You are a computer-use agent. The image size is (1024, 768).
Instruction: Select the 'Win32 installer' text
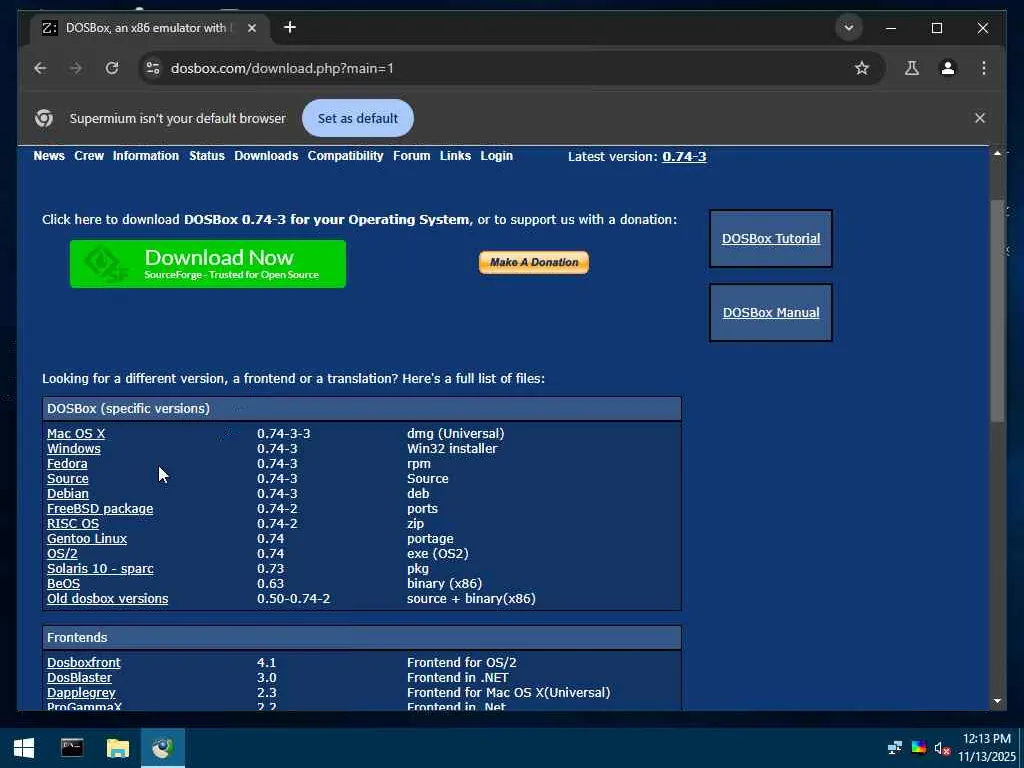tap(452, 449)
